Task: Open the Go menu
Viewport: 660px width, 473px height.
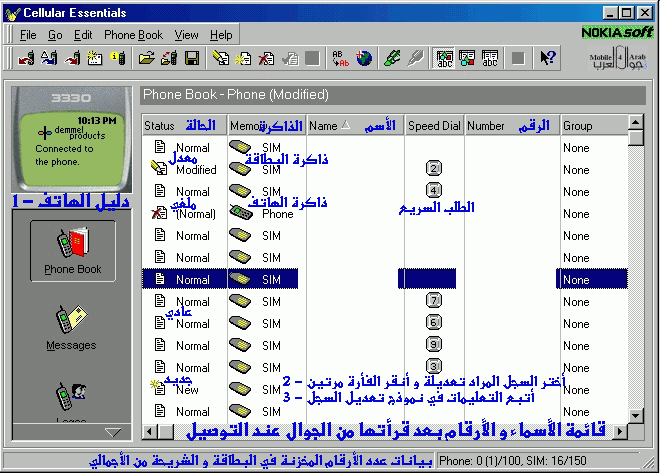Action: (55, 35)
